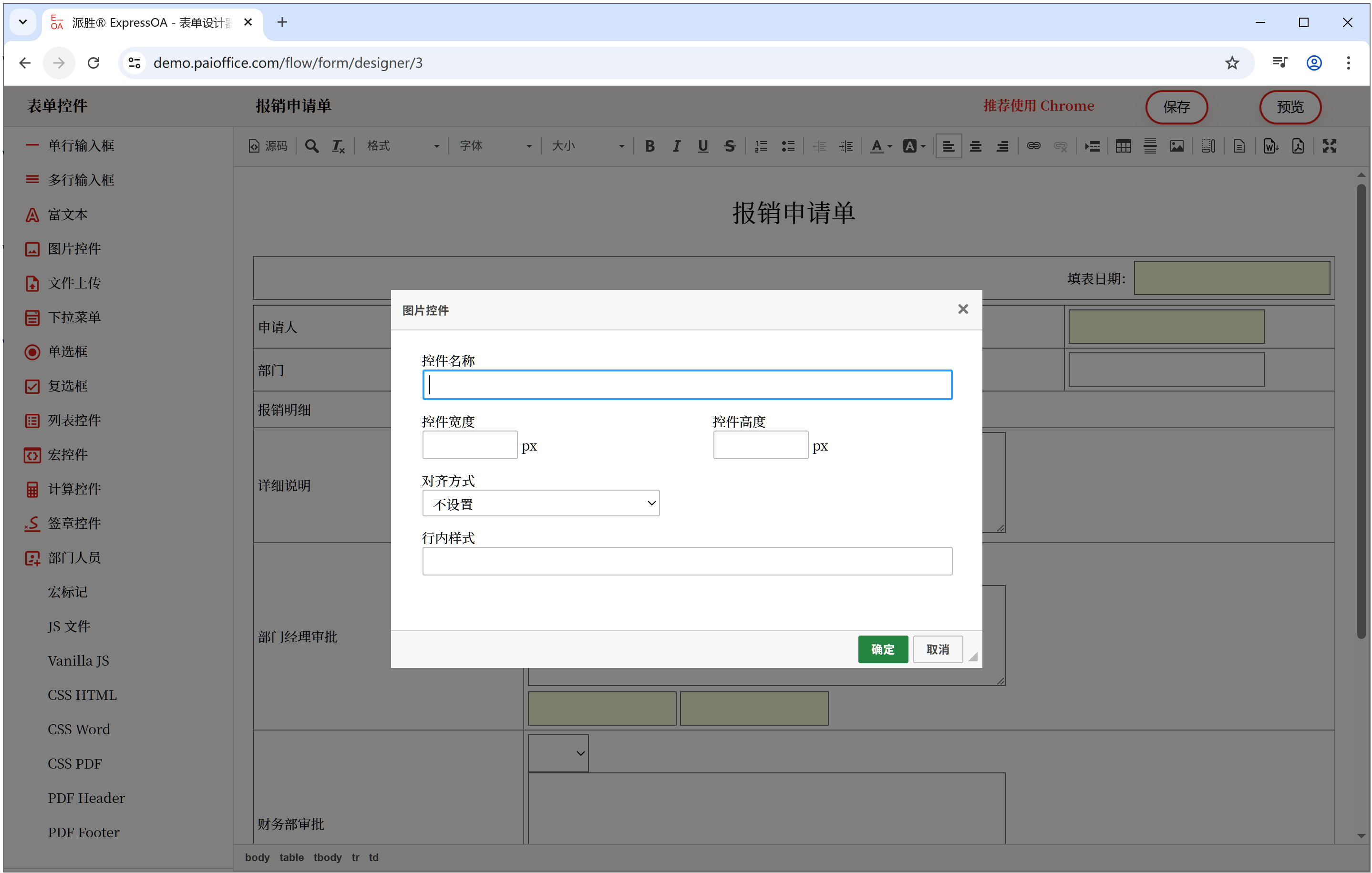Viewport: 1372px width, 873px height.
Task: Click the maximize editor icon
Action: click(x=1329, y=146)
